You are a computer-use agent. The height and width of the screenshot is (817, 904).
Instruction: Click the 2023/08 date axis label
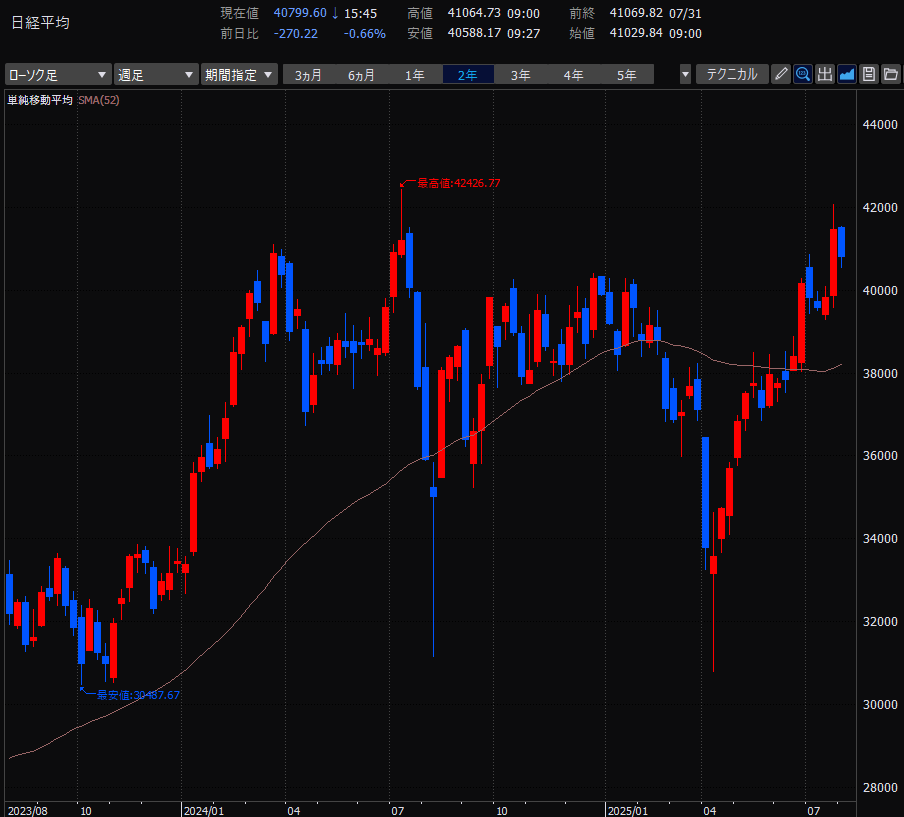click(x=28, y=811)
